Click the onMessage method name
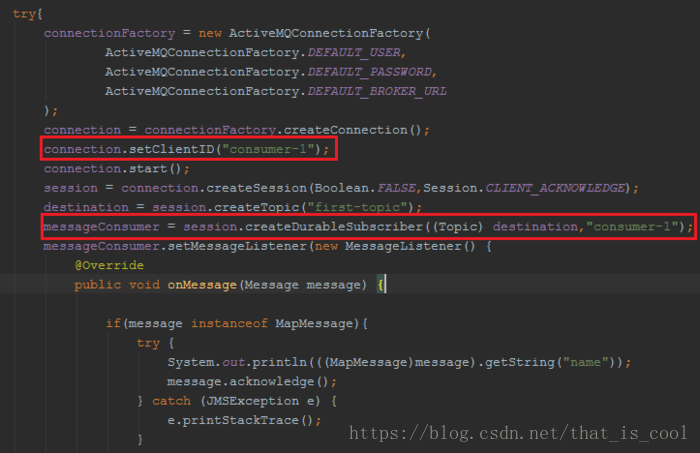 click(x=202, y=285)
